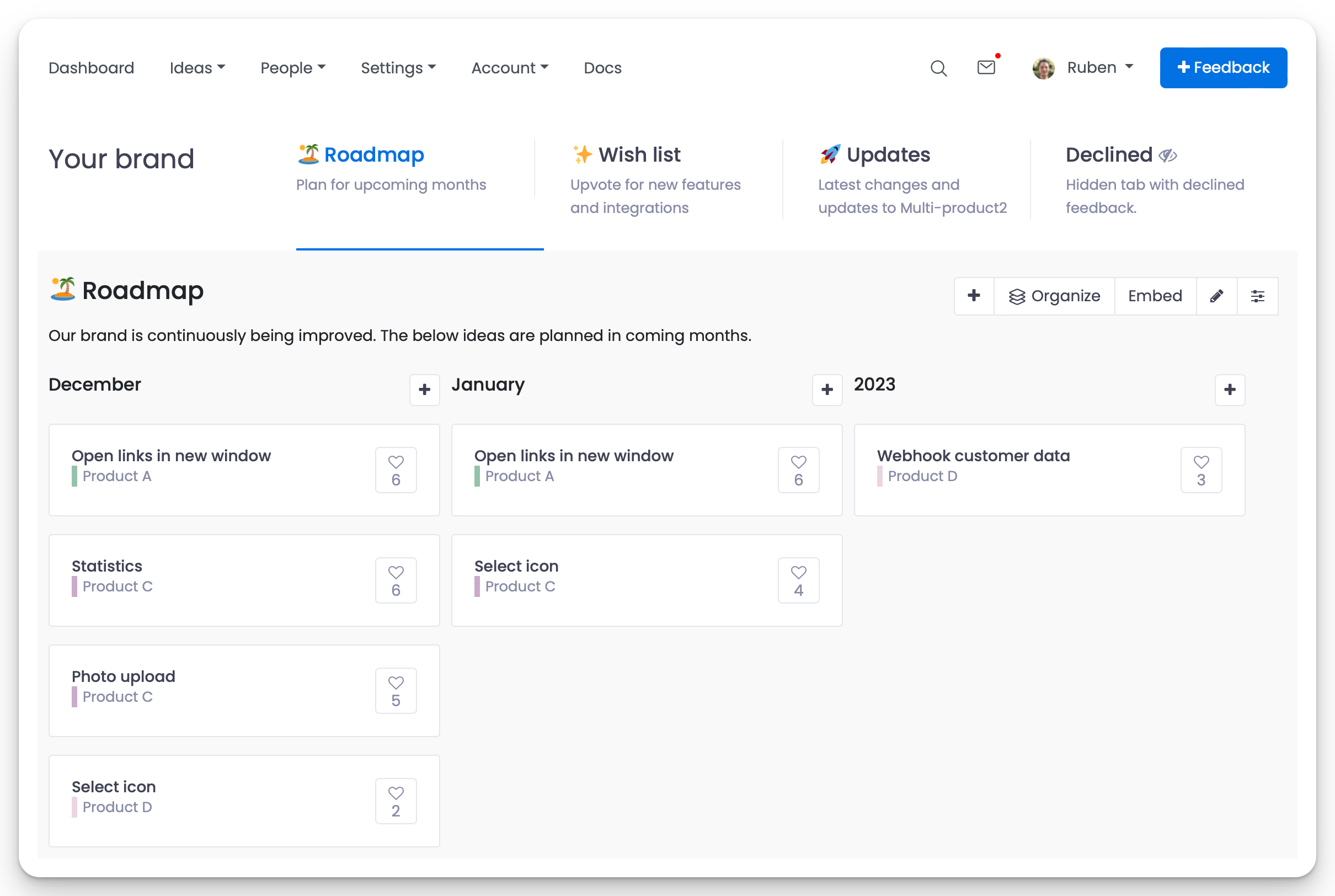This screenshot has height=896, width=1335.
Task: Click the pencil edit icon in the Roadmap toolbar
Action: (x=1216, y=296)
